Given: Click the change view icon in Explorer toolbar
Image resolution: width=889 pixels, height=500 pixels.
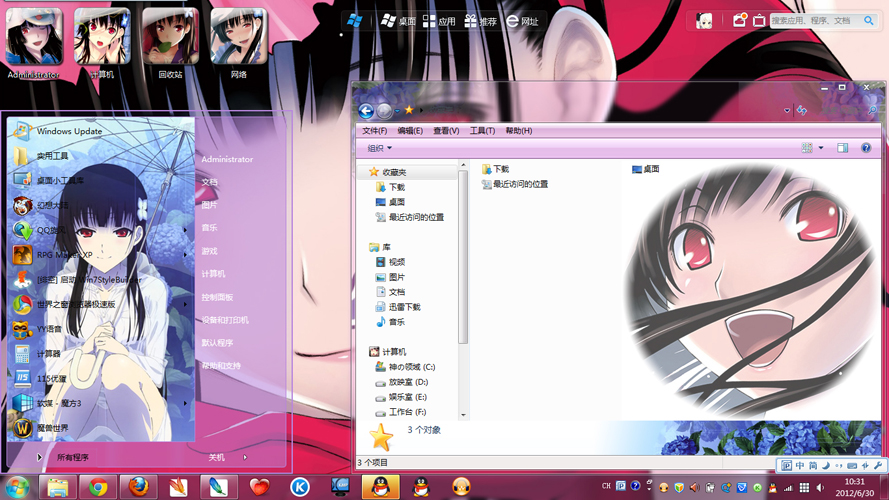Looking at the screenshot, I should coord(807,147).
